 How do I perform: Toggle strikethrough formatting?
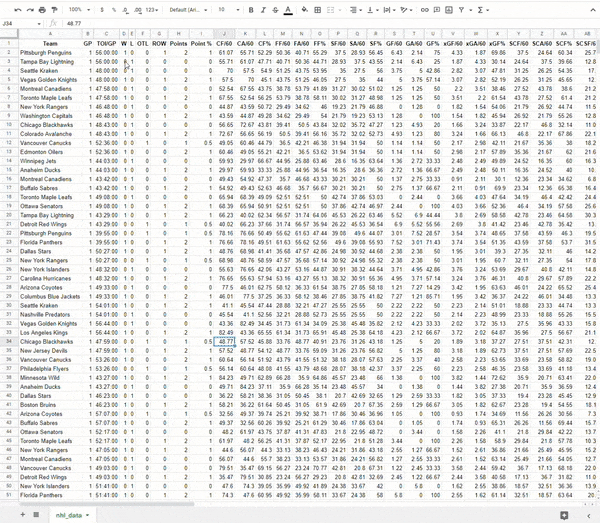(276, 10)
